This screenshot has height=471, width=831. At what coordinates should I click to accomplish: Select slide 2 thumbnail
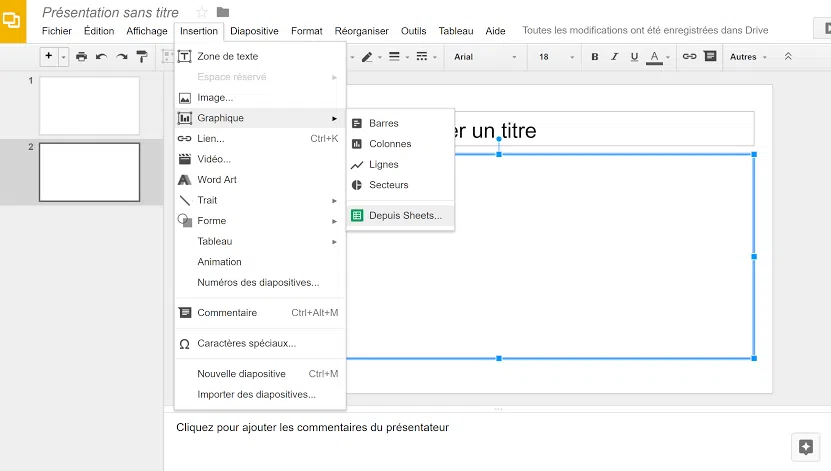tap(90, 172)
